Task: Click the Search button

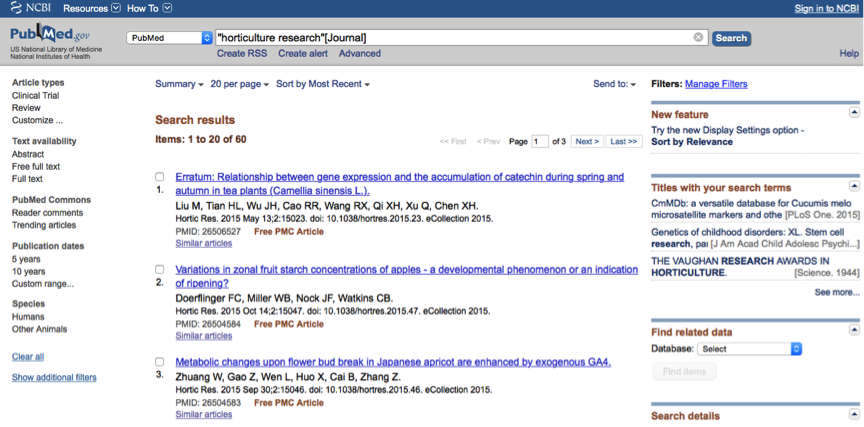Action: (x=731, y=38)
